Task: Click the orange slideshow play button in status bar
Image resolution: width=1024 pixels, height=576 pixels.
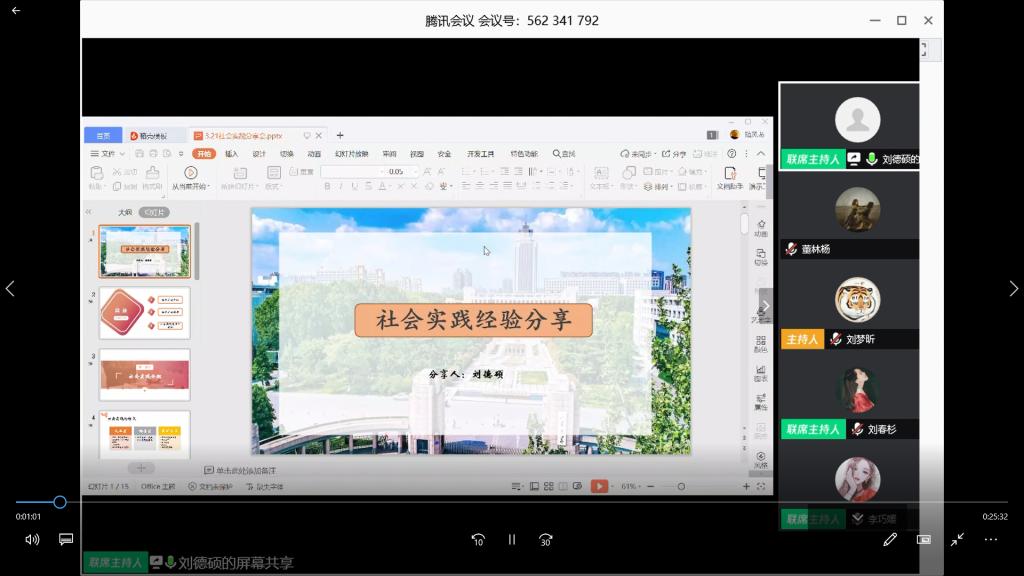Action: click(x=599, y=486)
